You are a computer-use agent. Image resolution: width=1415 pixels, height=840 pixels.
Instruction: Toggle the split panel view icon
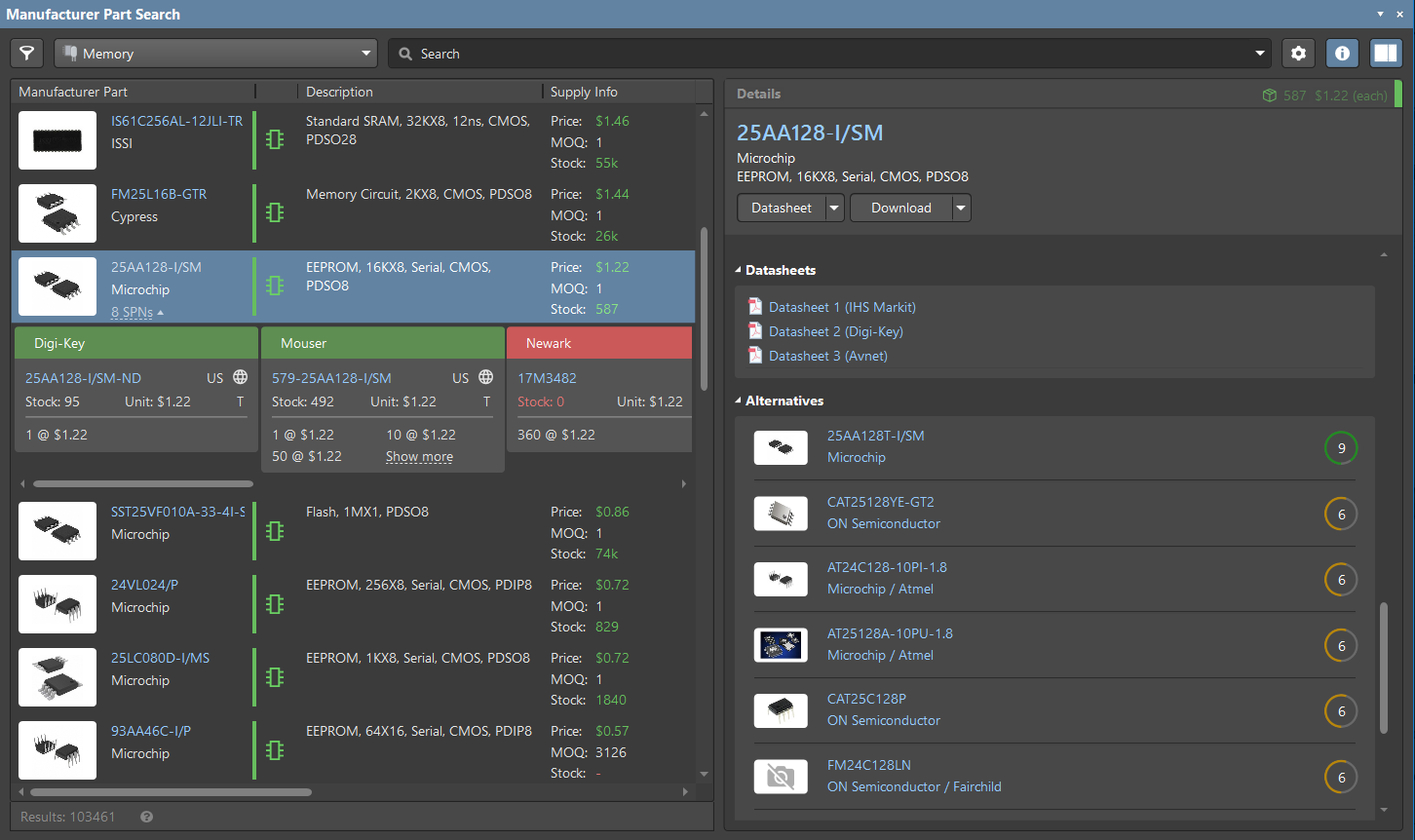coord(1386,54)
